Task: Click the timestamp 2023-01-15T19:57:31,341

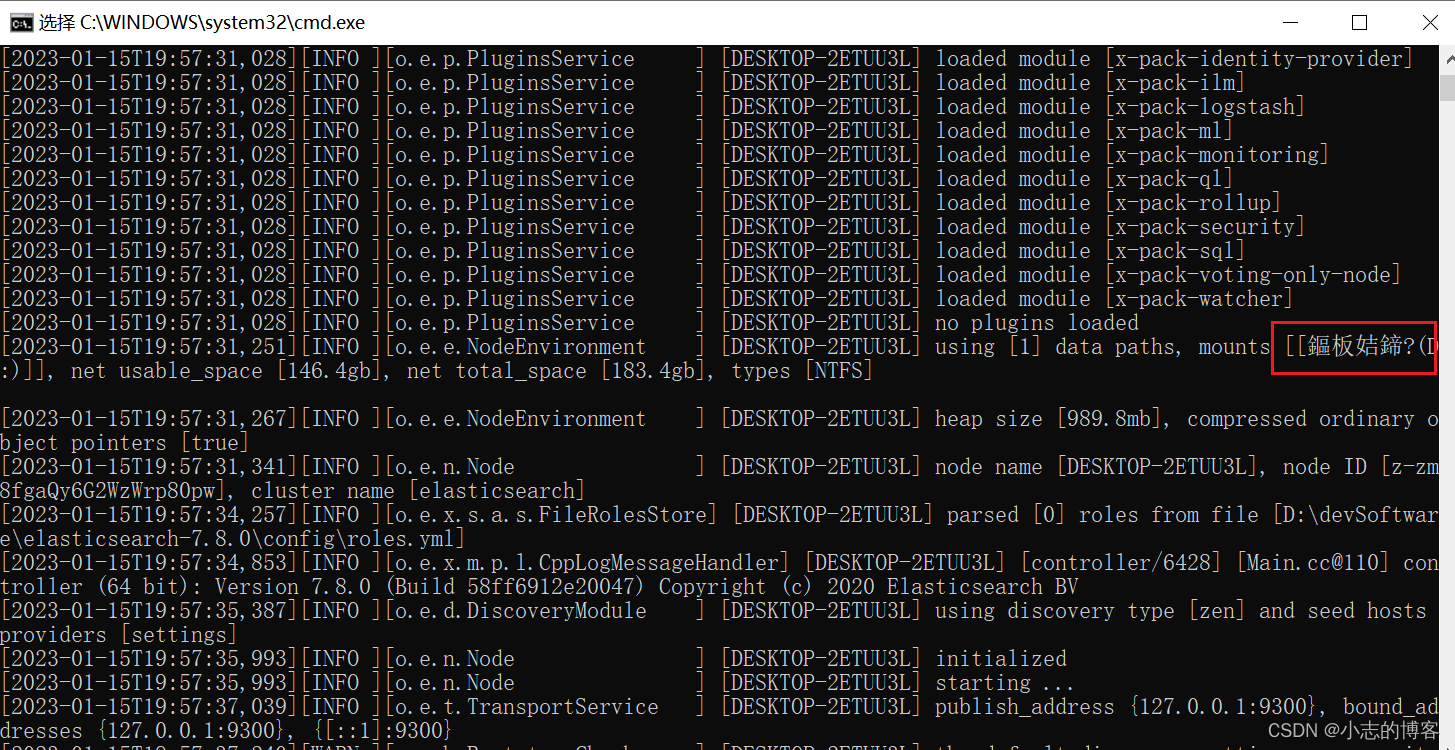Action: point(149,467)
